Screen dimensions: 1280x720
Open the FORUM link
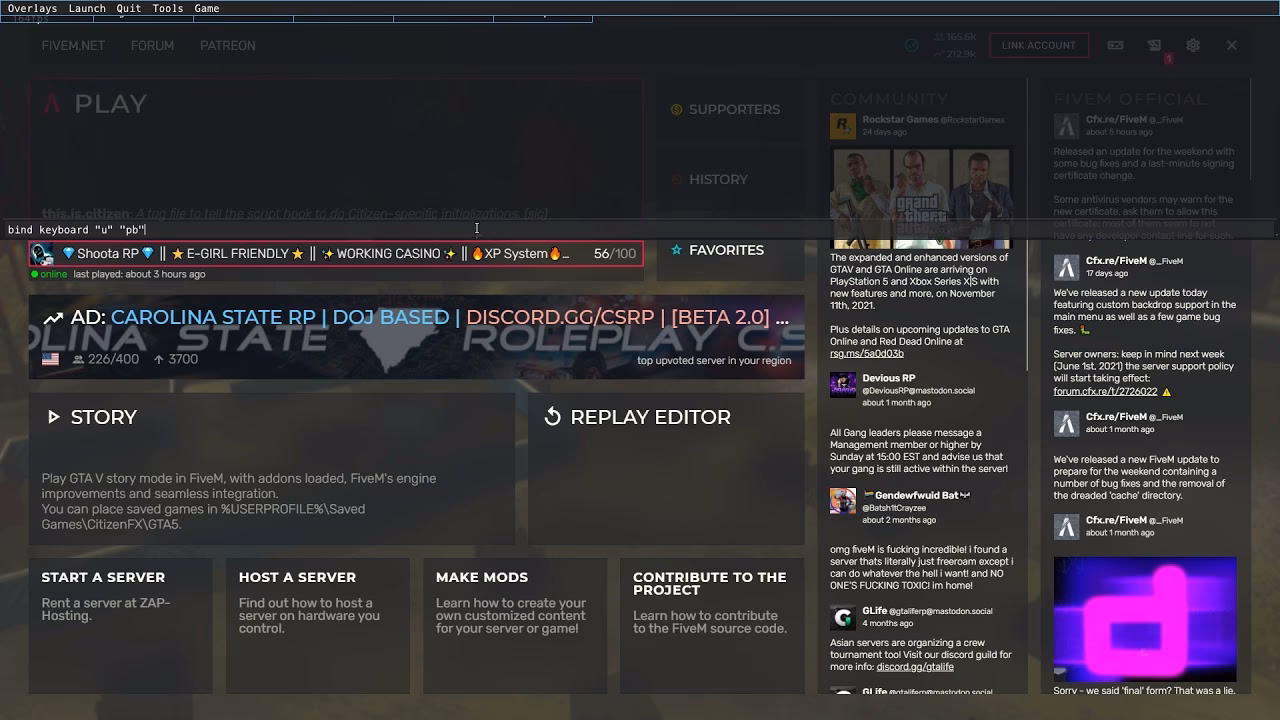[152, 46]
